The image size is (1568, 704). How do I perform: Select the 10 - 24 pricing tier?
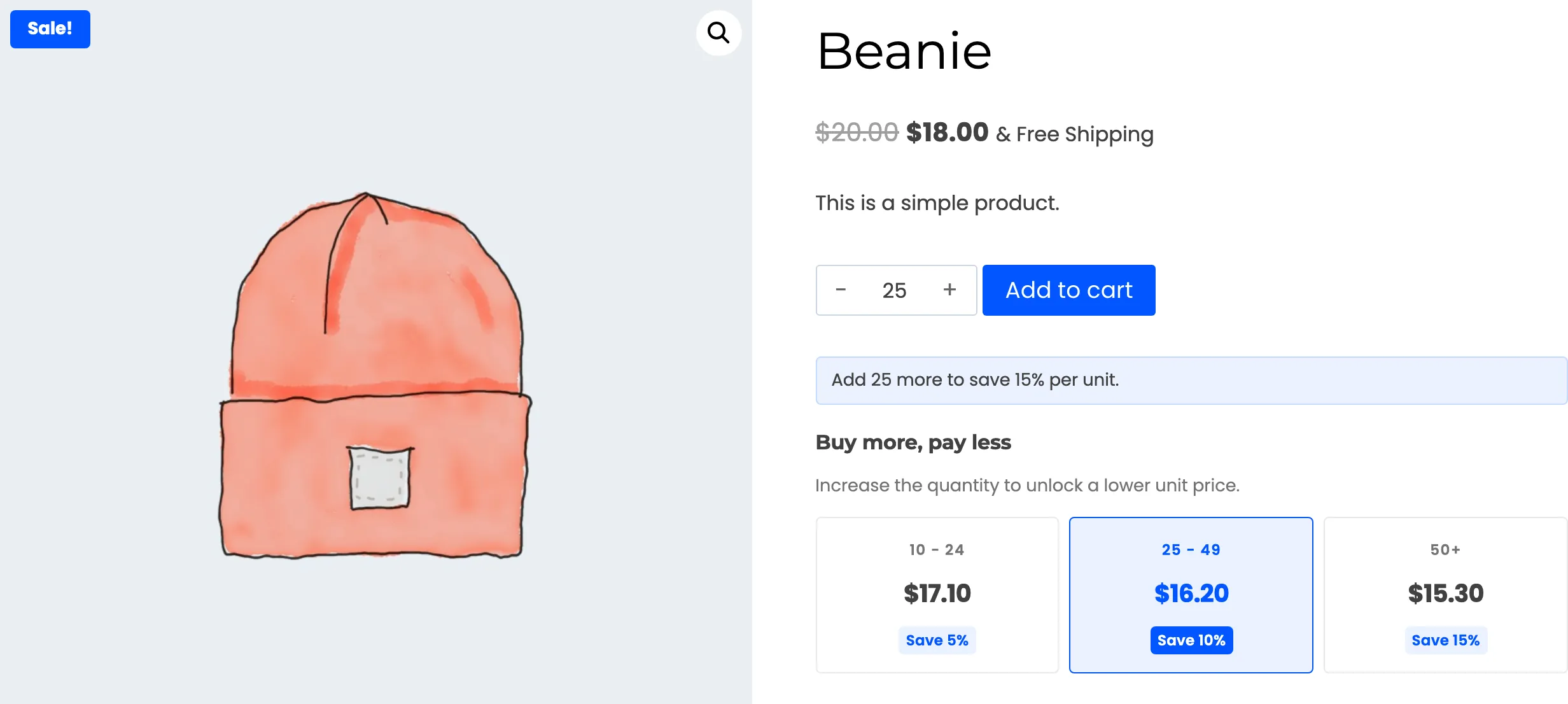937,595
